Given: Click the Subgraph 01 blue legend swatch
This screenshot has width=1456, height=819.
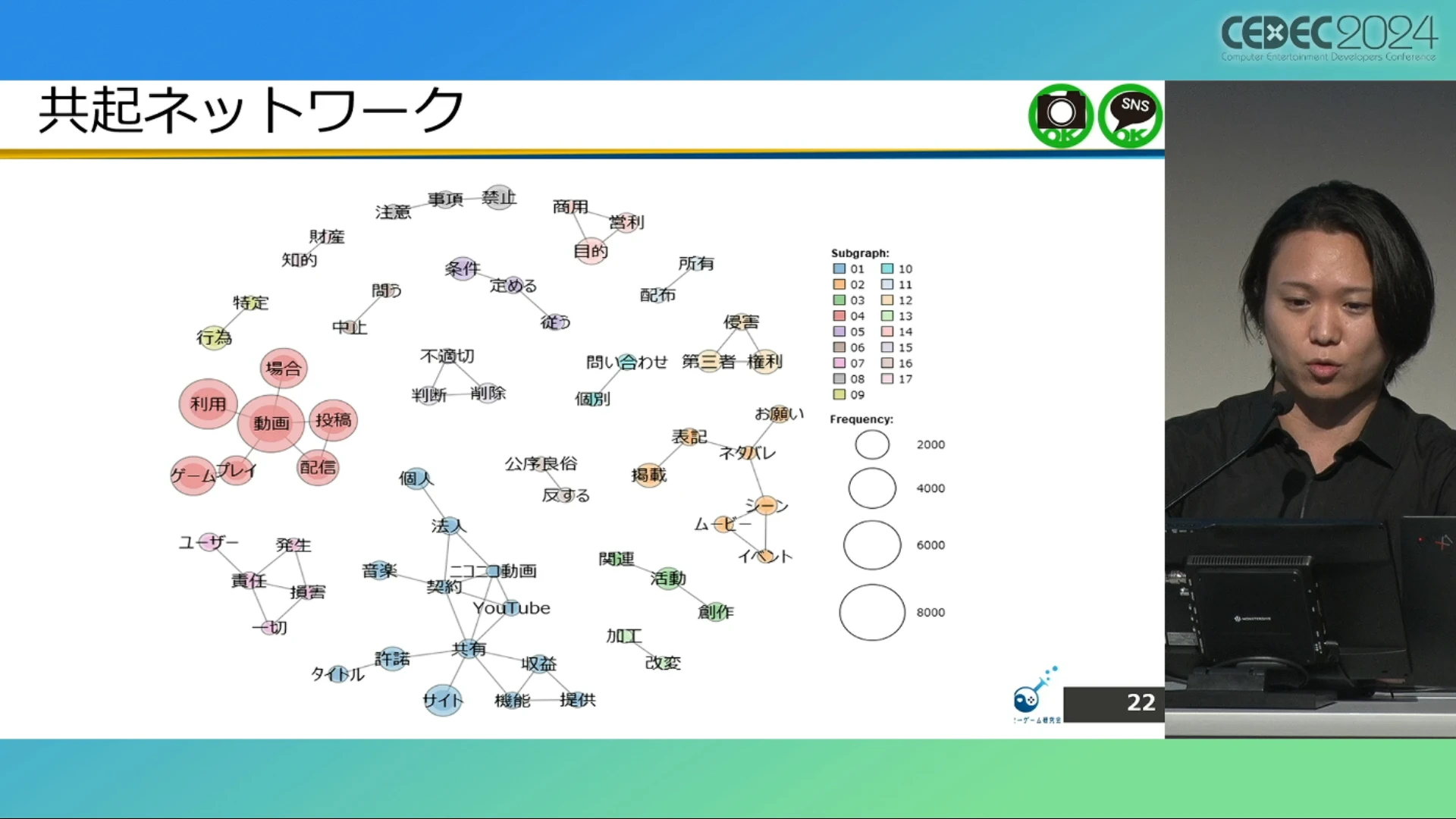Looking at the screenshot, I should pyautogui.click(x=839, y=269).
